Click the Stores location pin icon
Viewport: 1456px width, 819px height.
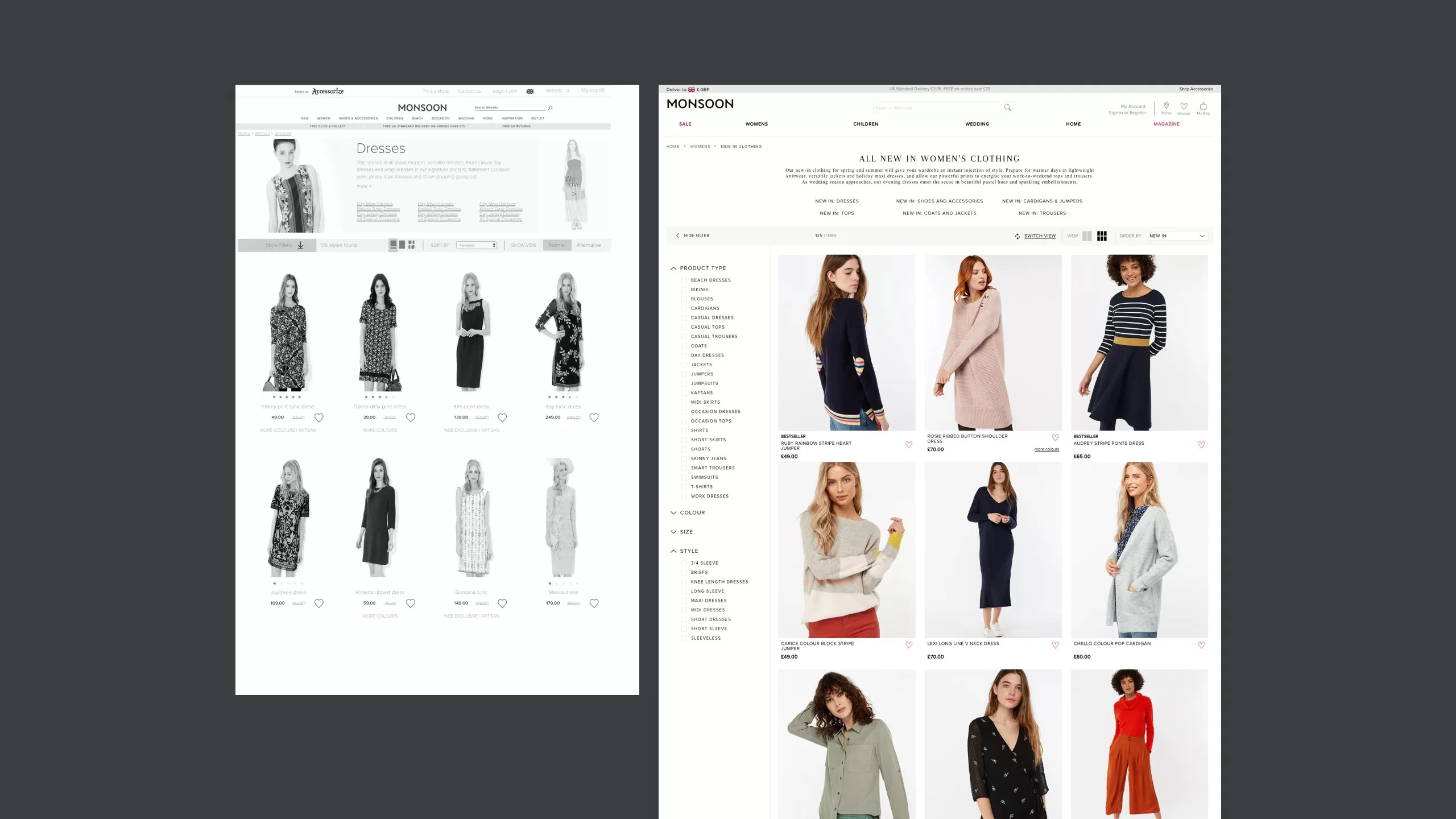1166,106
